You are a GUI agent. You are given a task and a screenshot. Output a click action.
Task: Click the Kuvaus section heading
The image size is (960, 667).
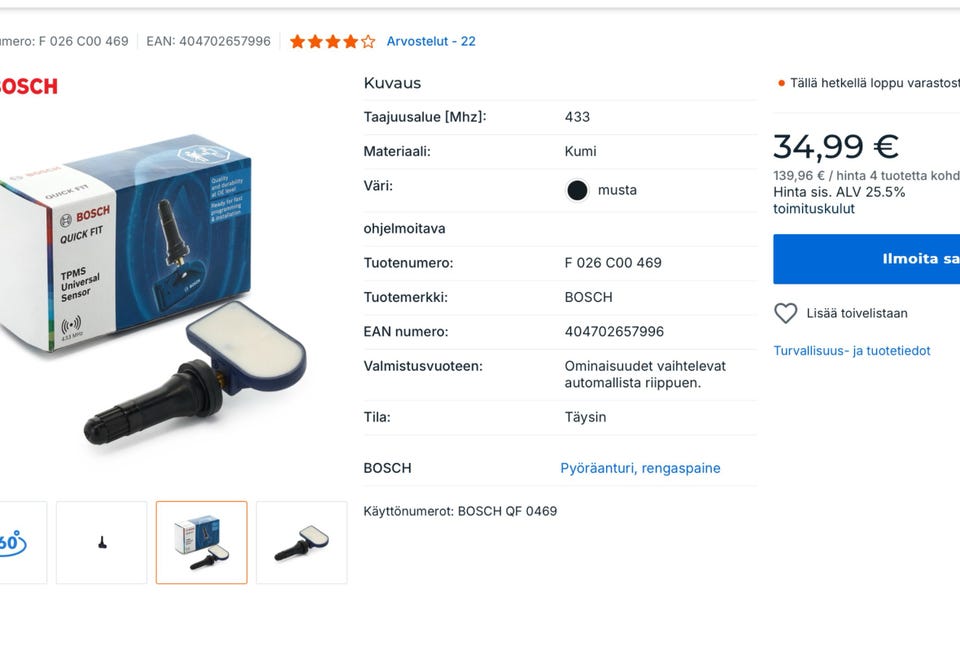coord(392,83)
